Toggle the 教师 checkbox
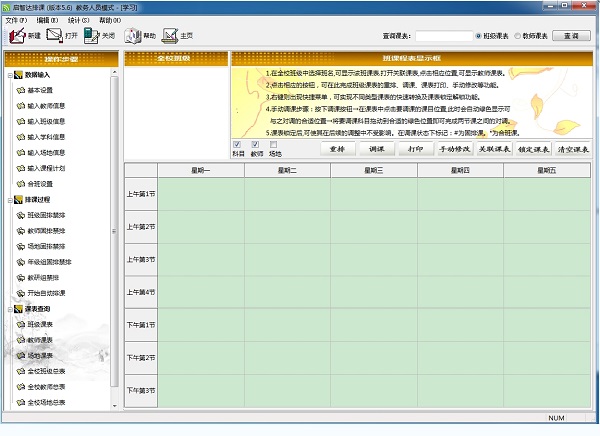This screenshot has width=600, height=436. (256, 144)
